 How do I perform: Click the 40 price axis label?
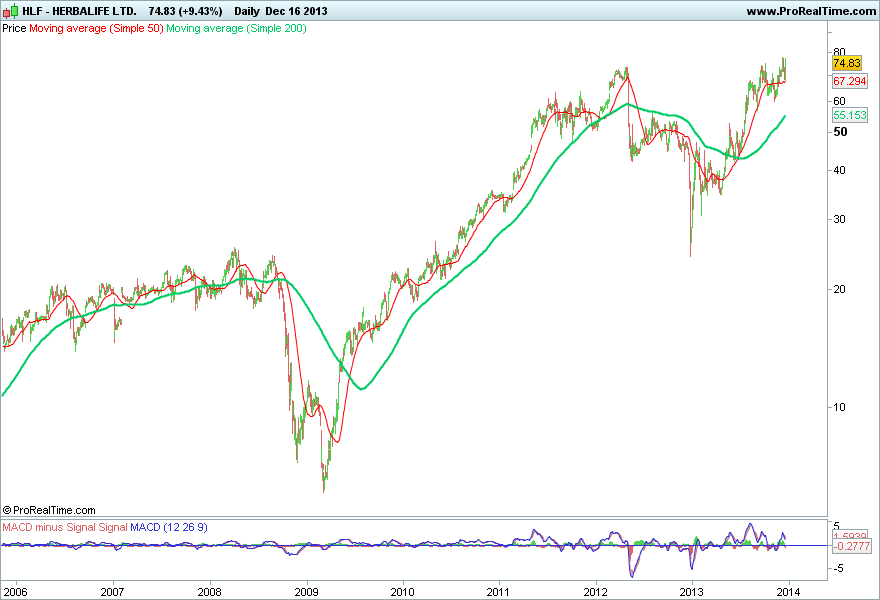pos(839,170)
